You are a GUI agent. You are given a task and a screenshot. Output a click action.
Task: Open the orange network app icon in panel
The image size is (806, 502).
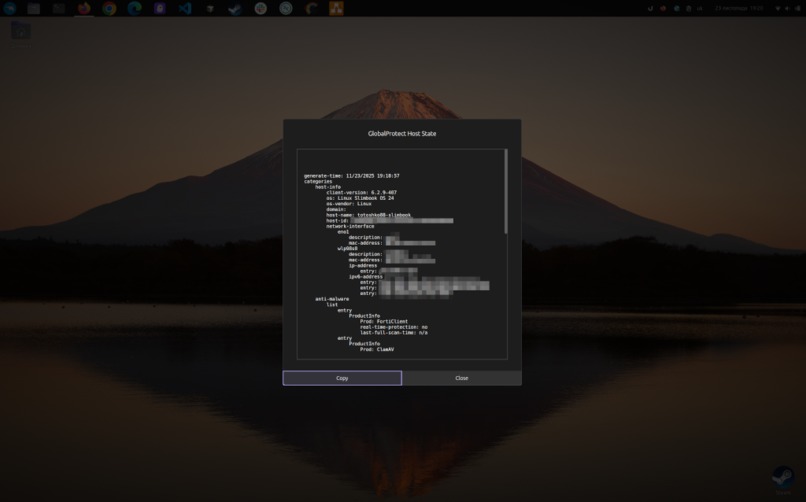[x=336, y=8]
